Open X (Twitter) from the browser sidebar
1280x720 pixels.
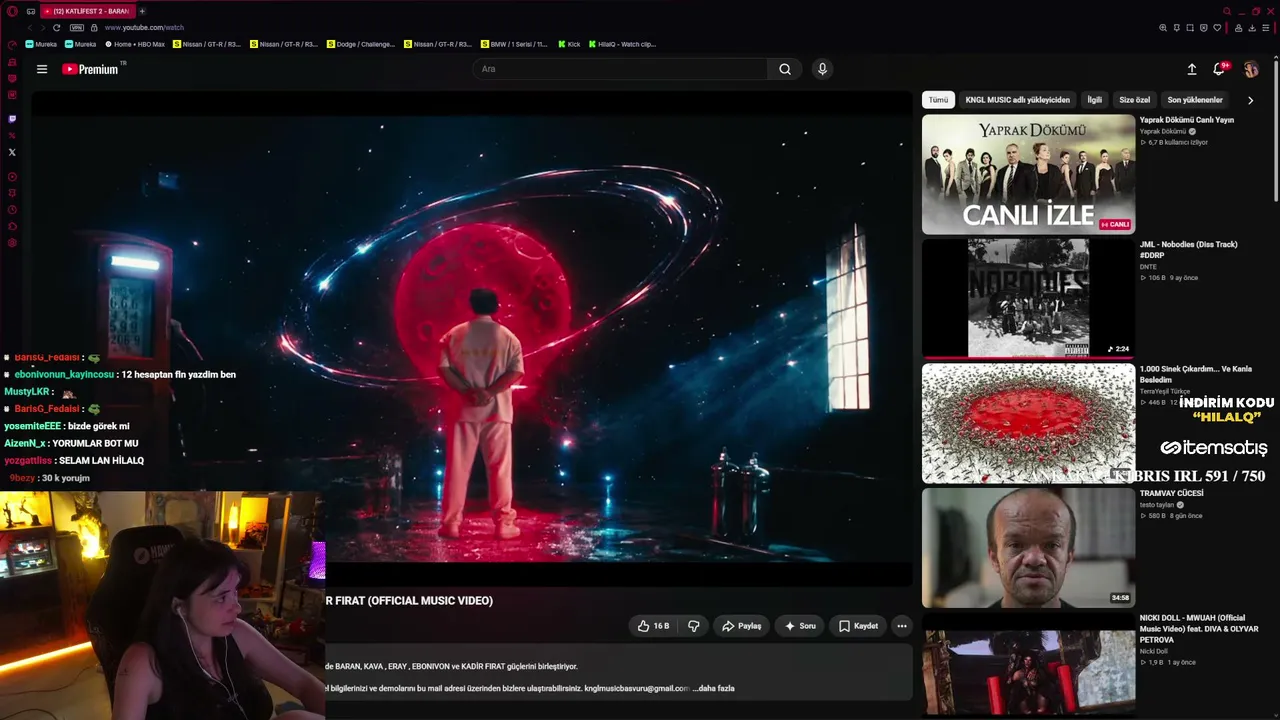[x=12, y=152]
